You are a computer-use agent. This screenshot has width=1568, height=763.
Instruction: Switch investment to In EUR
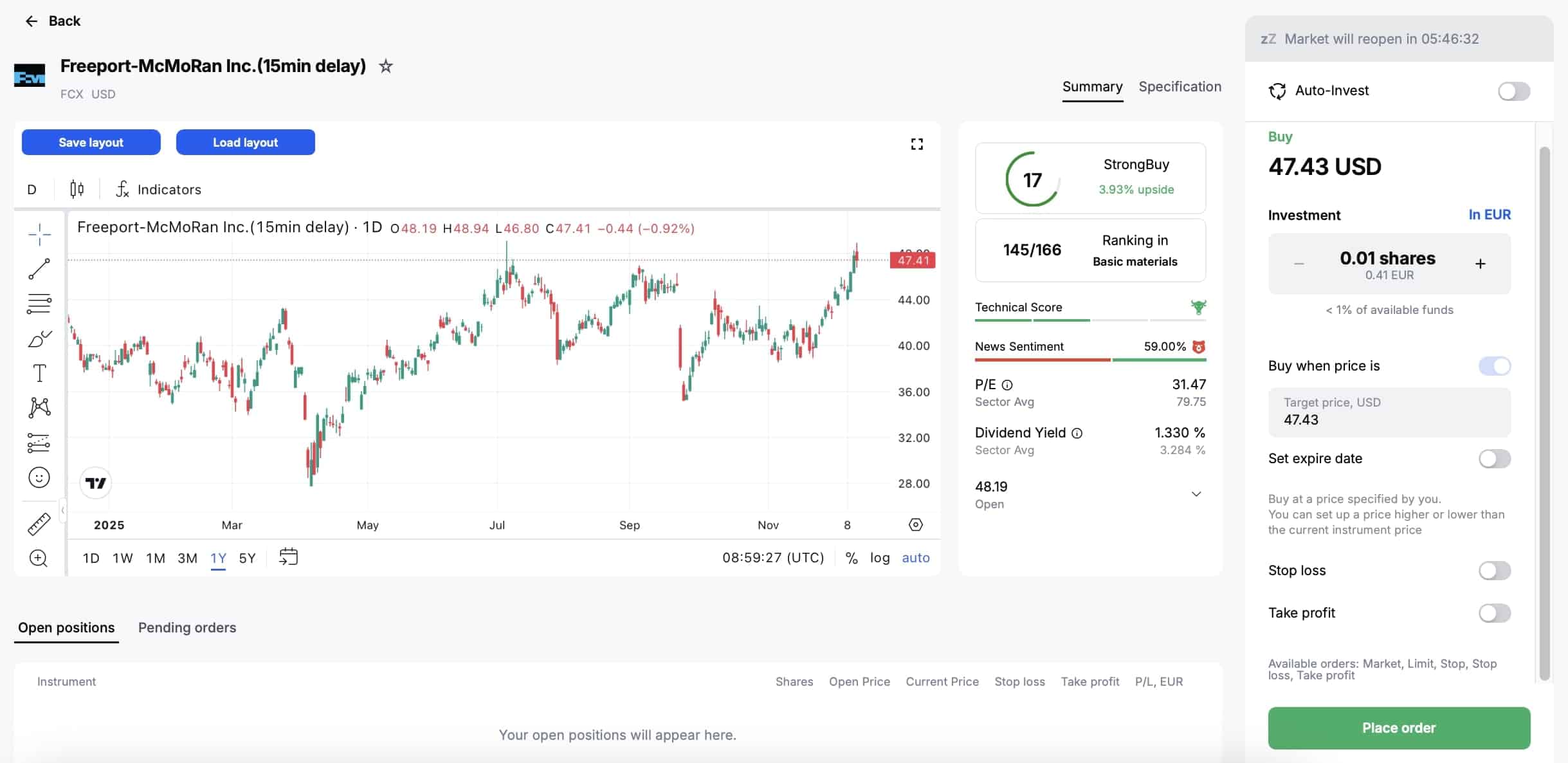coord(1490,215)
